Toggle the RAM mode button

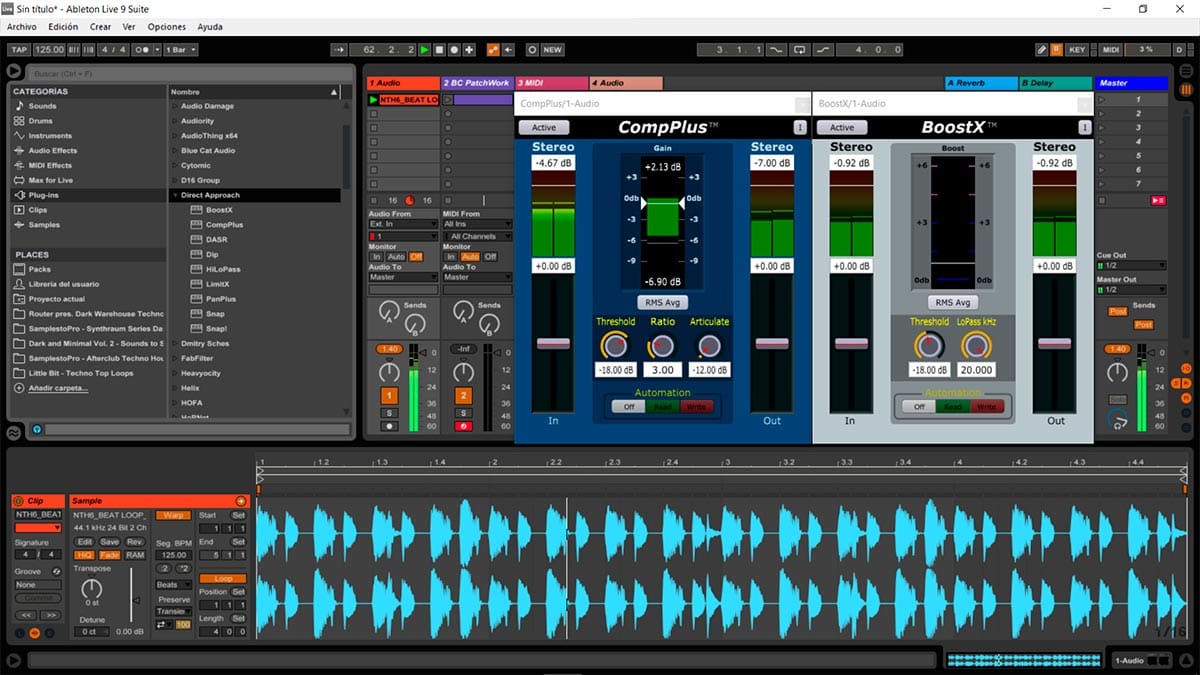pyautogui.click(x=135, y=555)
